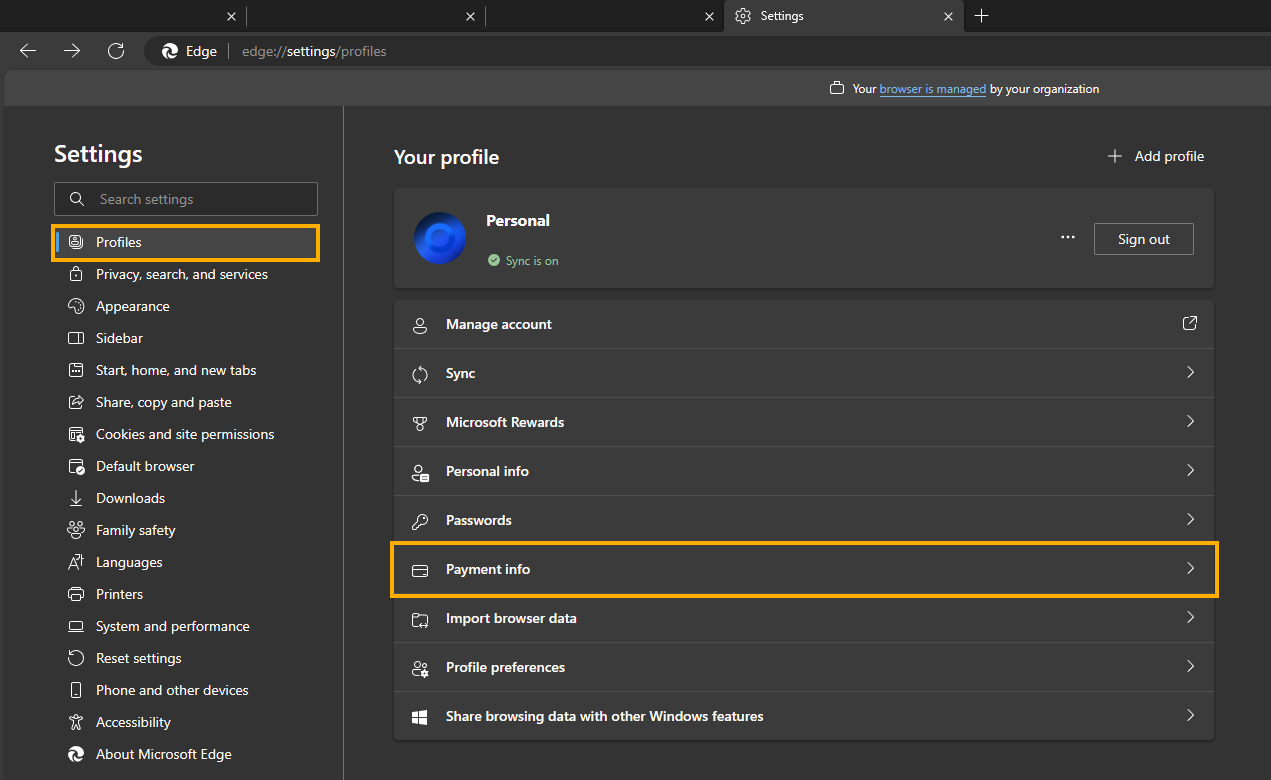Click the Privacy lock icon in sidebar
The image size is (1271, 780).
tap(76, 274)
